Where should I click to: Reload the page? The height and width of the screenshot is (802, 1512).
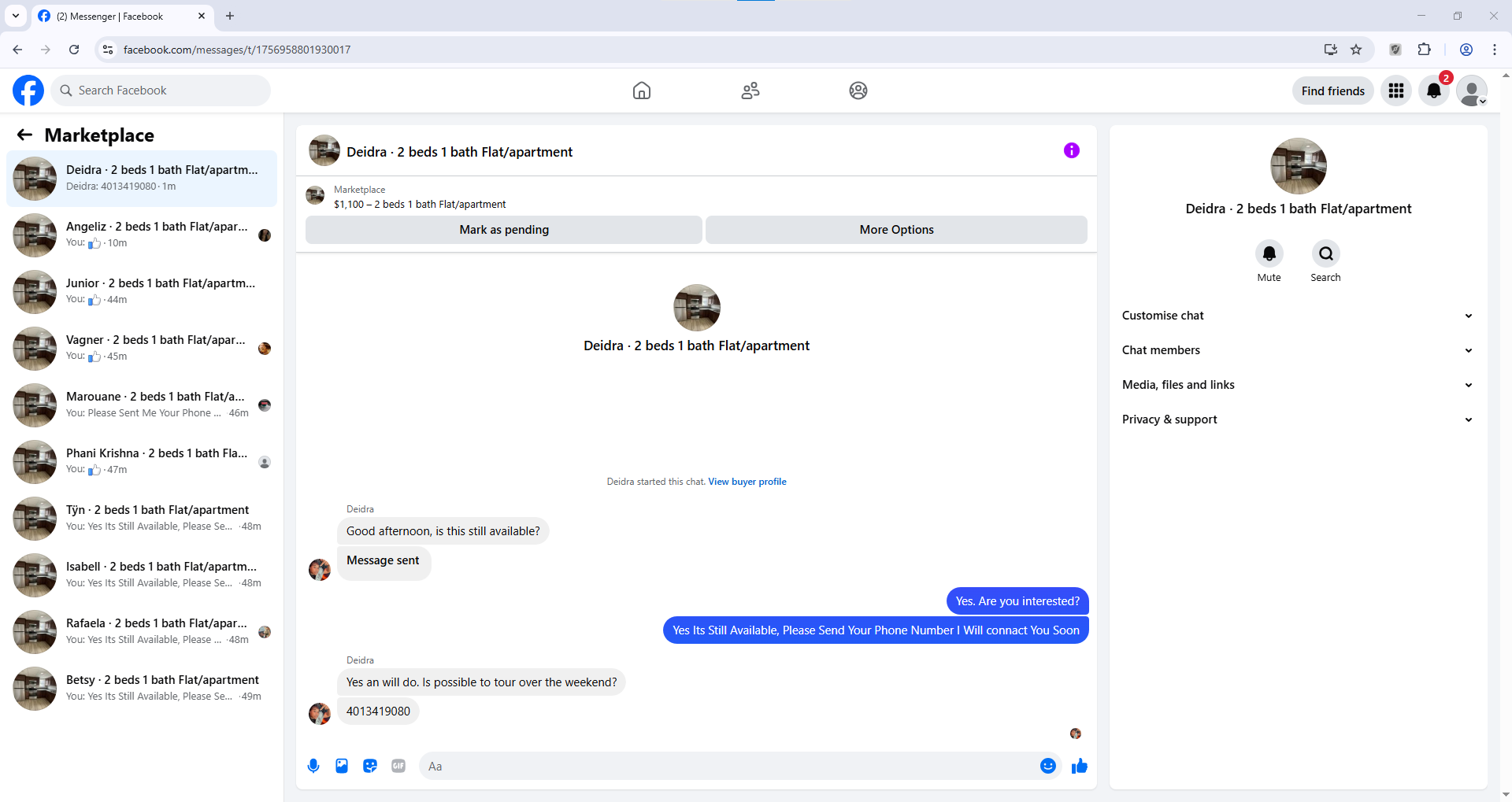pos(74,50)
